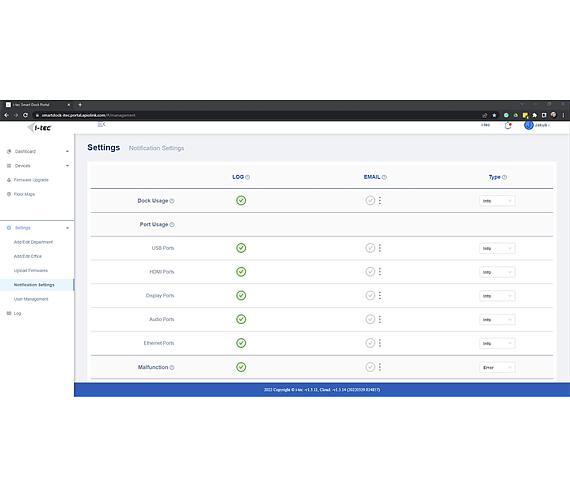The image size is (570, 500).
Task: Open three-dot email options for Malfunction row
Action: coord(380,367)
